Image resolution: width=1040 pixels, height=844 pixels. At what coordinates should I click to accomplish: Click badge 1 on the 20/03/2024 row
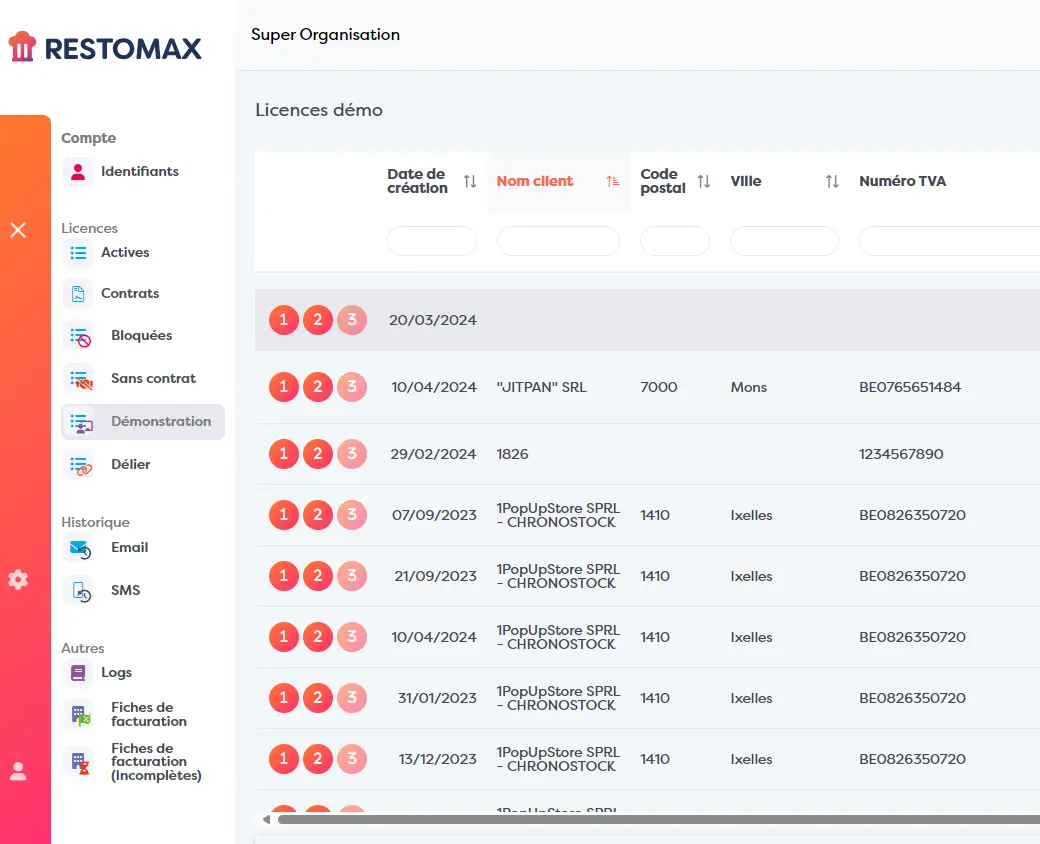[284, 320]
